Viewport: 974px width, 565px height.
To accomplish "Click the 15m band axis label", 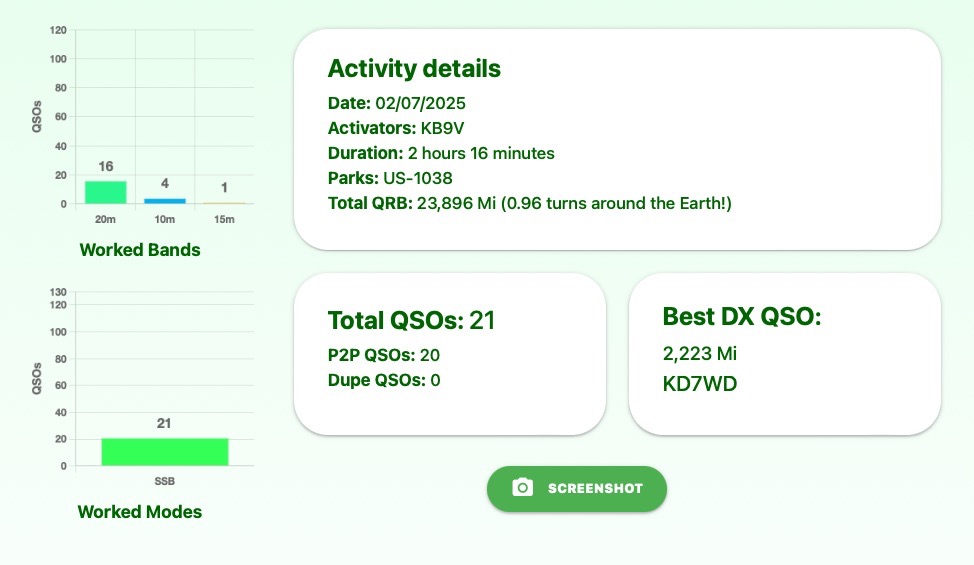I will tap(224, 218).
